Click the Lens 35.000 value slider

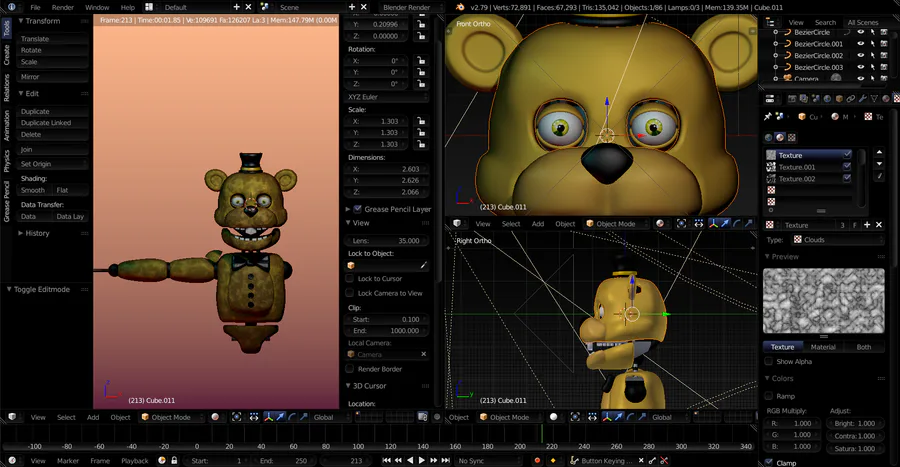[387, 240]
